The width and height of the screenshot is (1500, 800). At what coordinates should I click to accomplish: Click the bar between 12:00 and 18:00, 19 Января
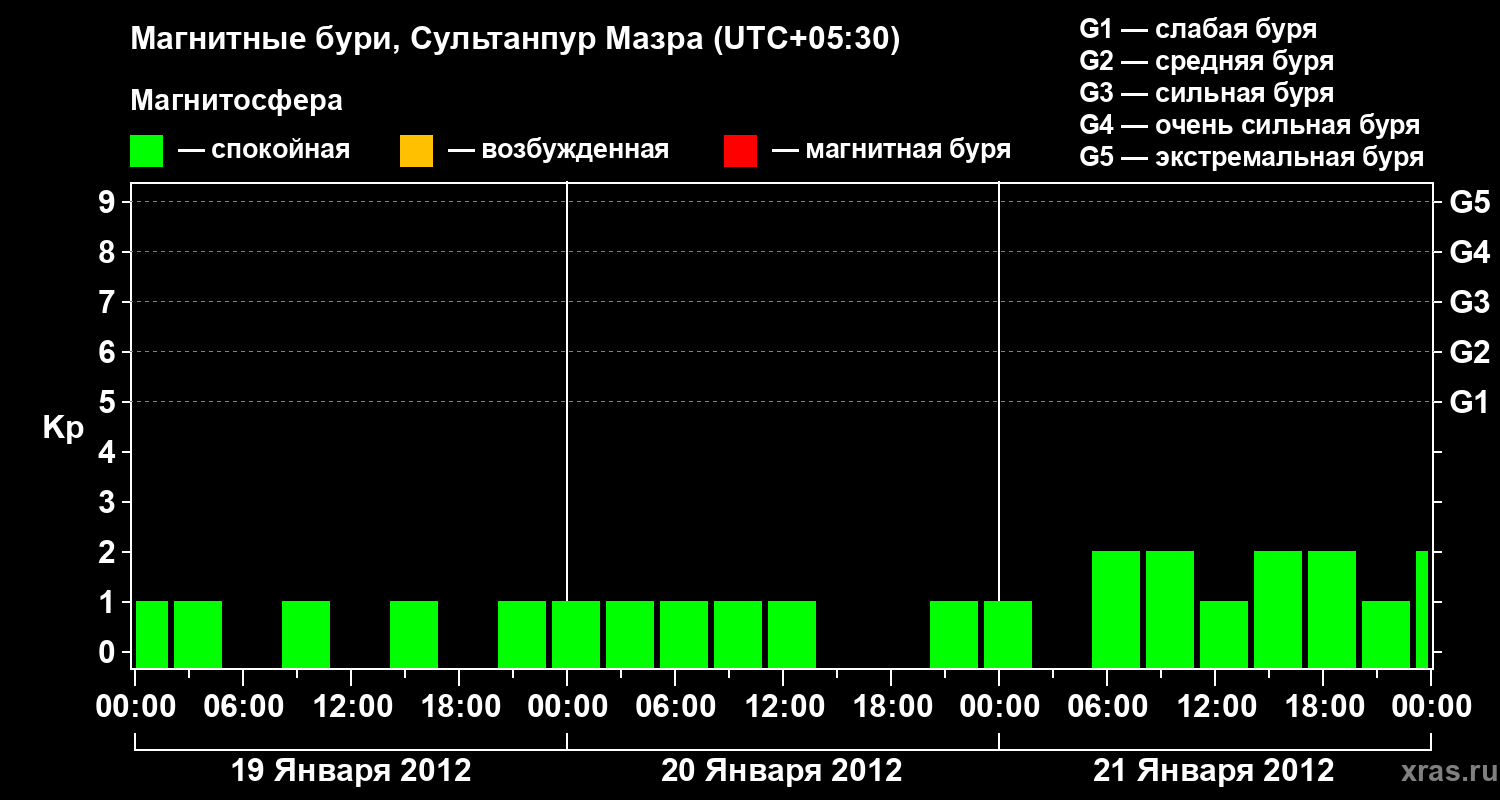click(x=414, y=635)
